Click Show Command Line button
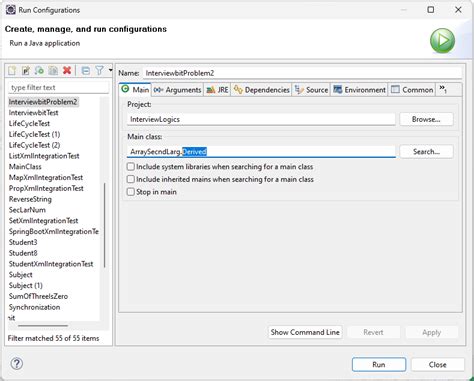Screen dimensions: 474x381 coord(305,332)
